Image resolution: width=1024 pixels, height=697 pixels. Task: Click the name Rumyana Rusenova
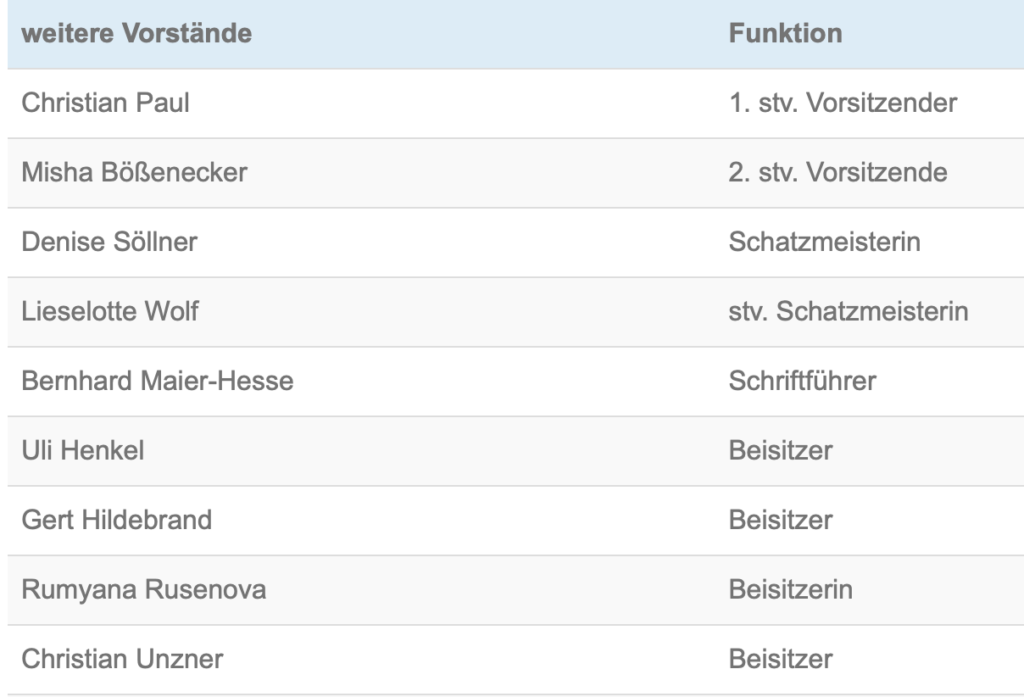point(144,590)
